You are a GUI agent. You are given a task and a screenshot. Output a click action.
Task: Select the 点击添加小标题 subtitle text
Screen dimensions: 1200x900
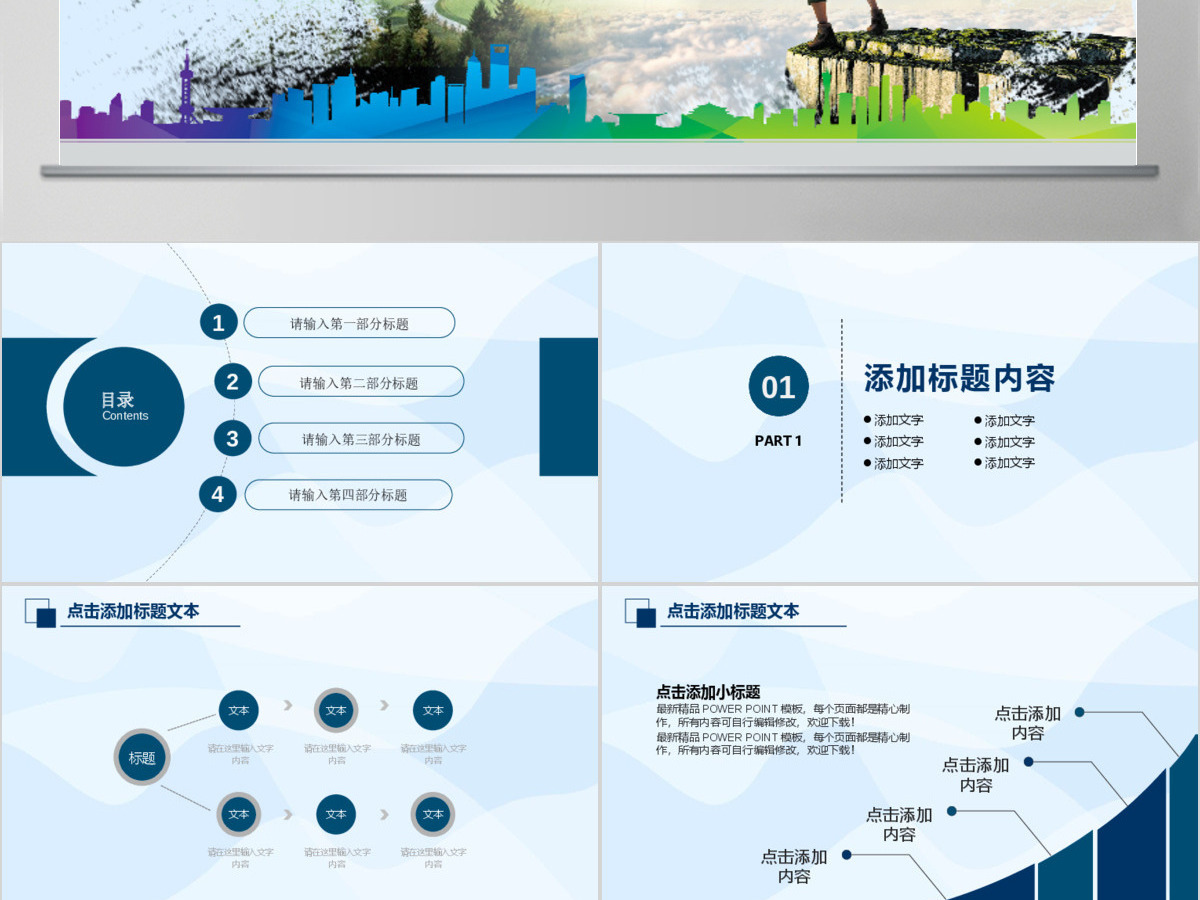click(x=708, y=692)
